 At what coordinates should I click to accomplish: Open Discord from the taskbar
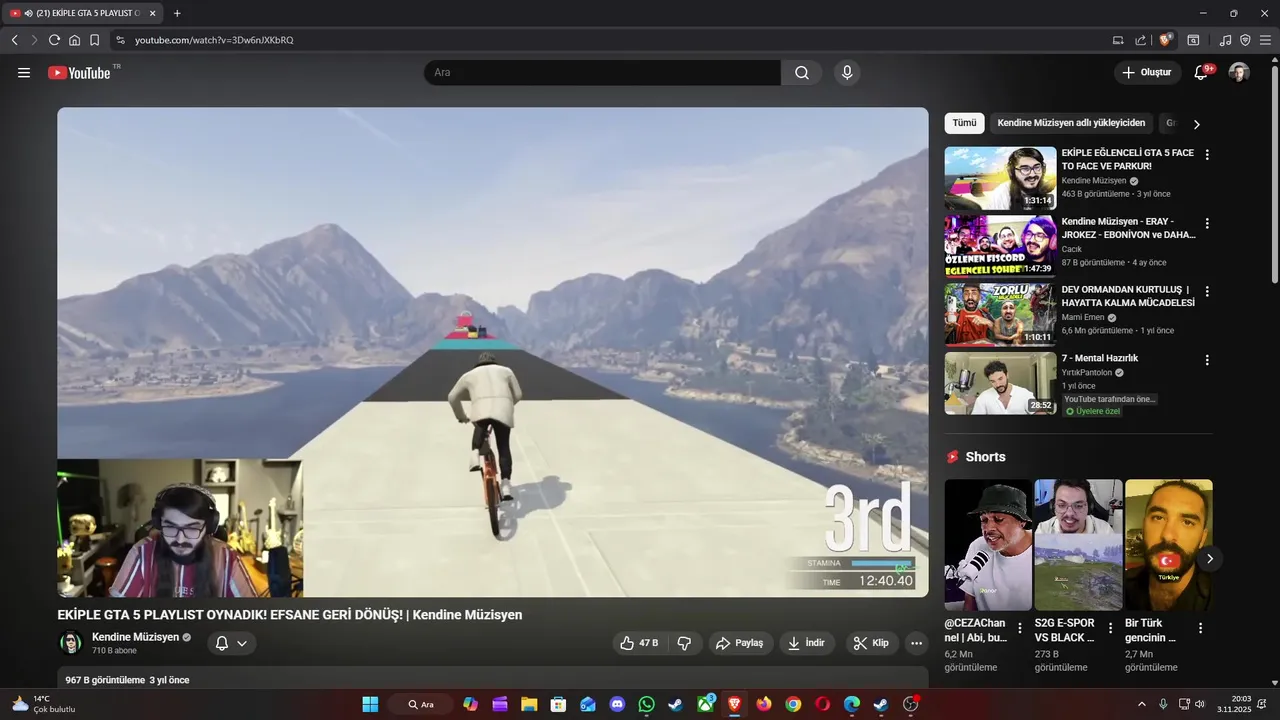click(x=617, y=704)
